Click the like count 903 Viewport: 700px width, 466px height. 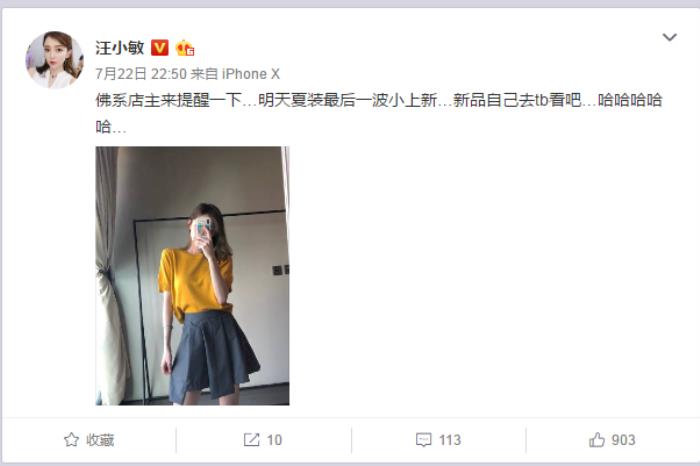click(623, 440)
